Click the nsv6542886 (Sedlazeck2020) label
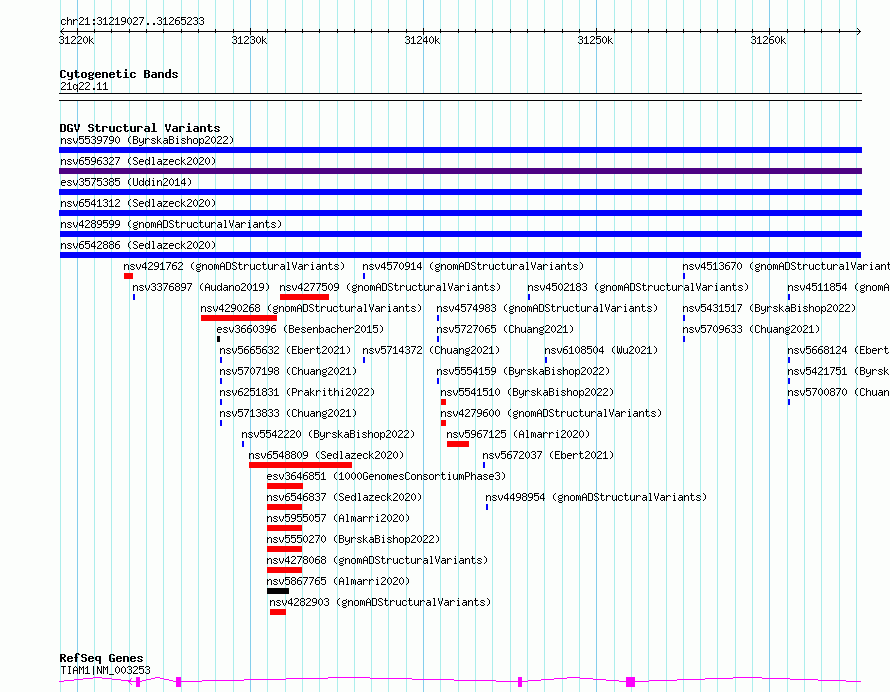 pos(138,245)
